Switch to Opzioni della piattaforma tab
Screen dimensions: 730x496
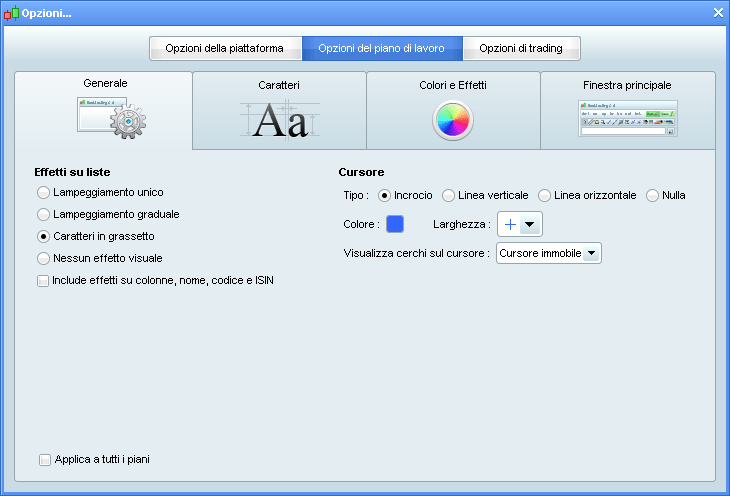tap(225, 48)
